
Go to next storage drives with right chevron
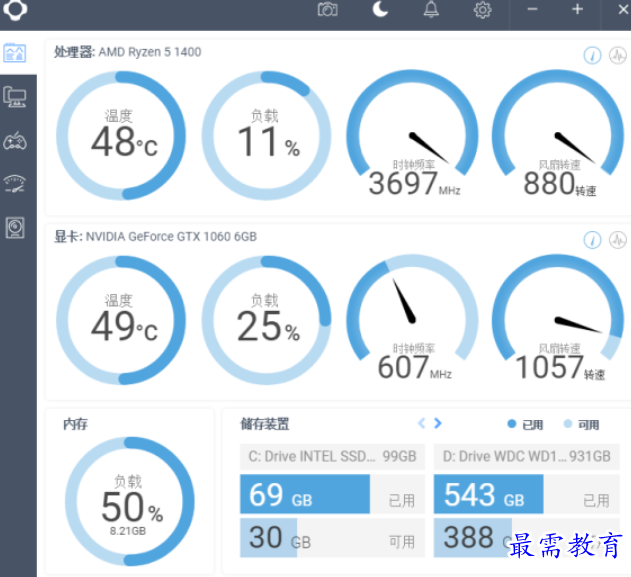[438, 423]
